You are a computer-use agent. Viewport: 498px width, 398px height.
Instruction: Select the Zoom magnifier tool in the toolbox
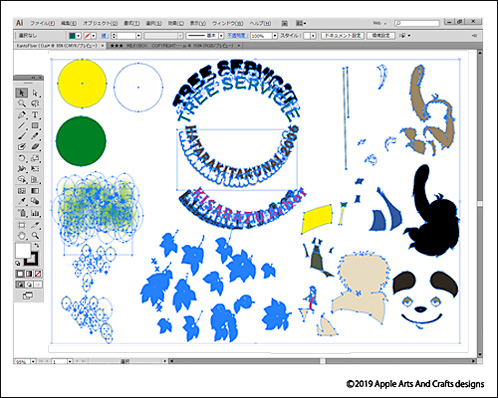pyautogui.click(x=35, y=236)
